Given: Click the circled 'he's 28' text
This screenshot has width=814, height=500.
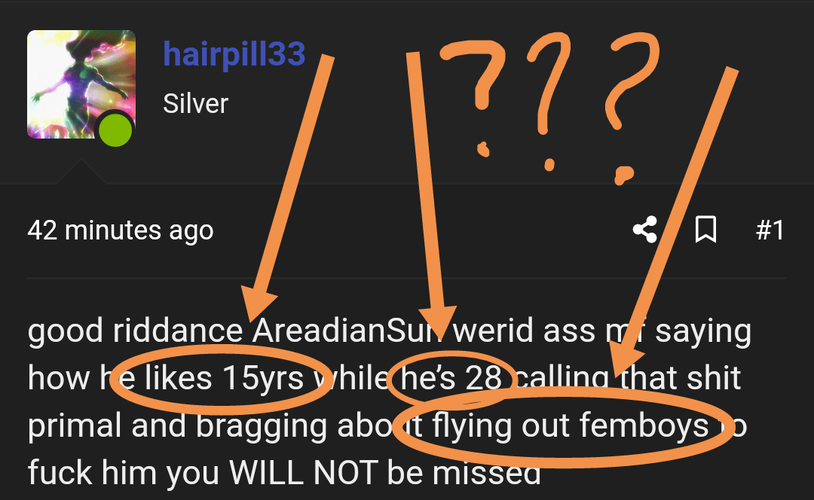Looking at the screenshot, I should click(x=451, y=377).
